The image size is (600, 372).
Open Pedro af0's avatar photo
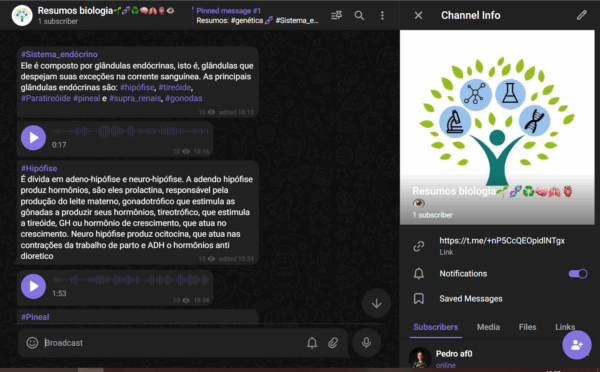[x=420, y=358]
